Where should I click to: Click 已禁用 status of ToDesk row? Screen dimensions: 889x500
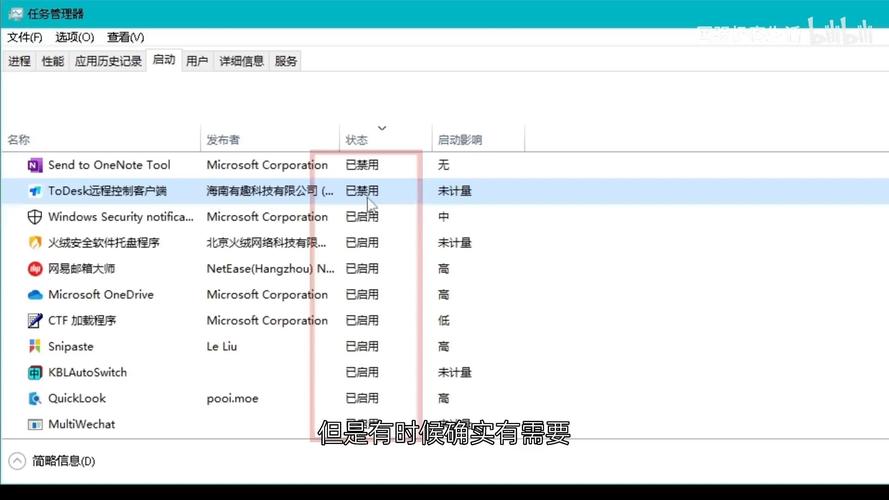362,191
